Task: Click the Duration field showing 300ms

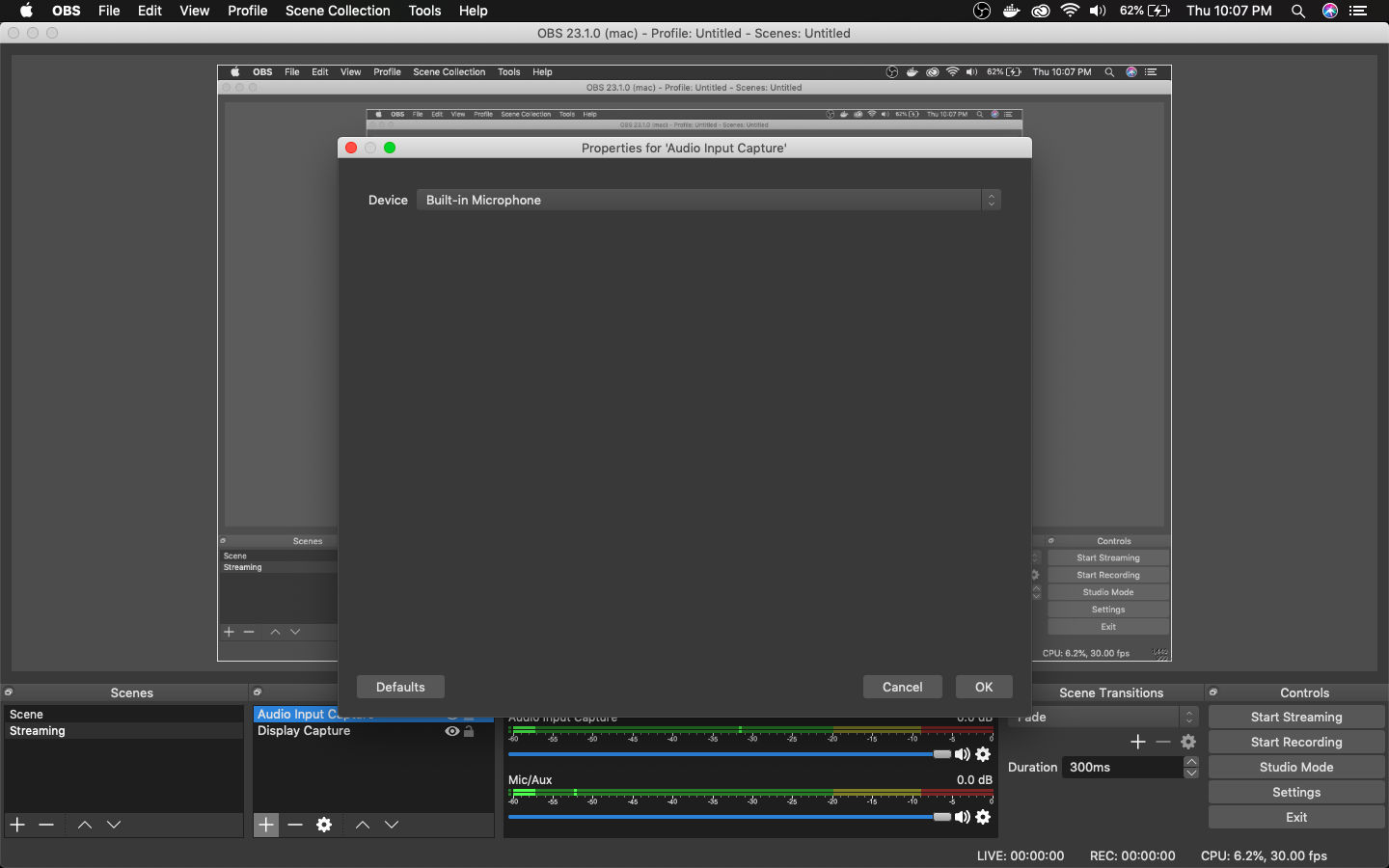Action: point(1123,767)
